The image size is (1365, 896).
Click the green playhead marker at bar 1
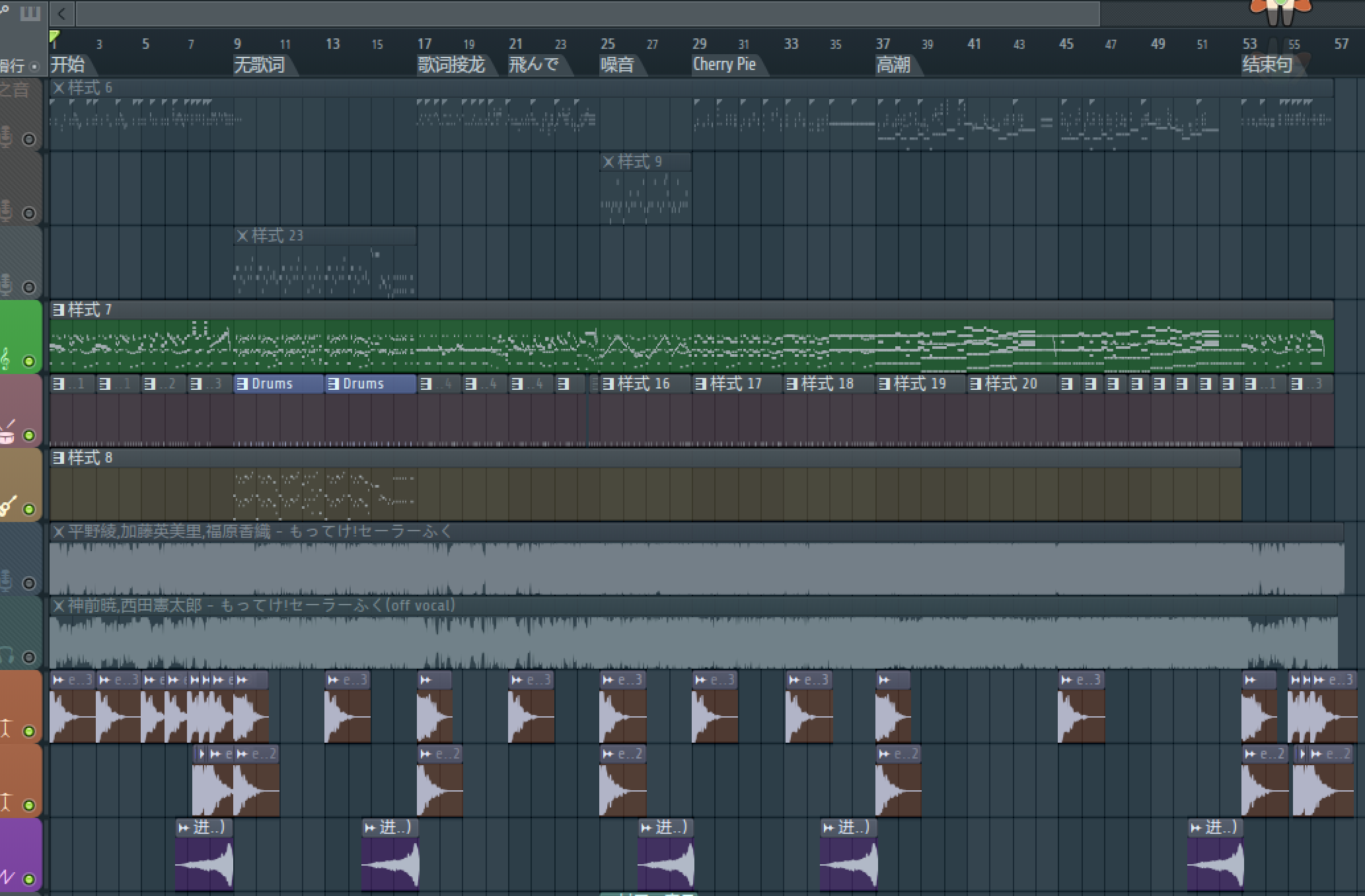54,36
